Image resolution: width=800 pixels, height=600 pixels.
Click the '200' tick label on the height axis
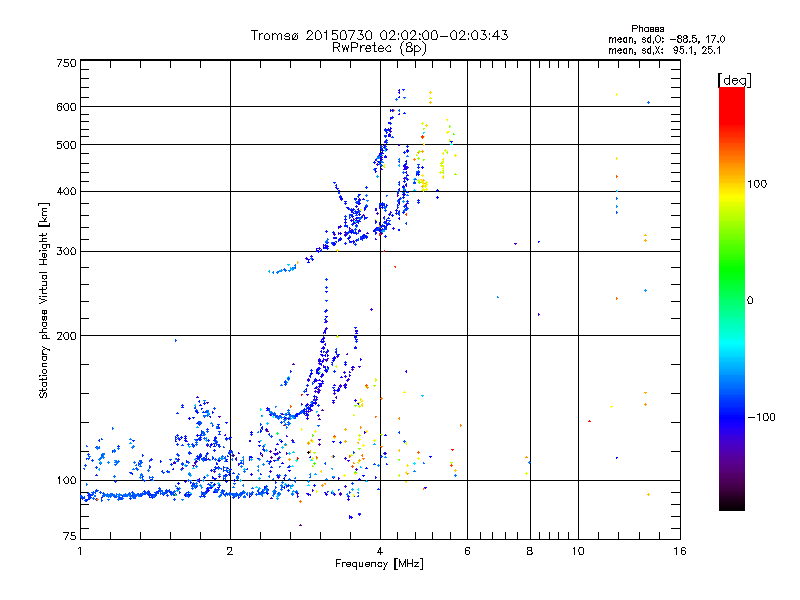pos(66,336)
